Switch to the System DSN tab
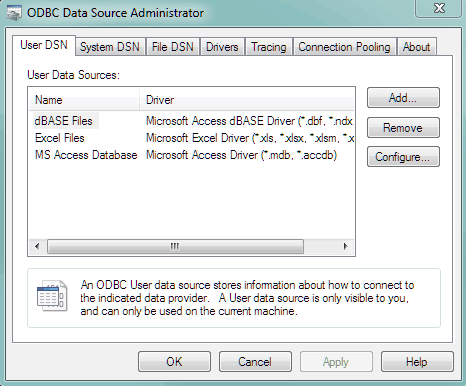The height and width of the screenshot is (386, 466). pos(110,47)
